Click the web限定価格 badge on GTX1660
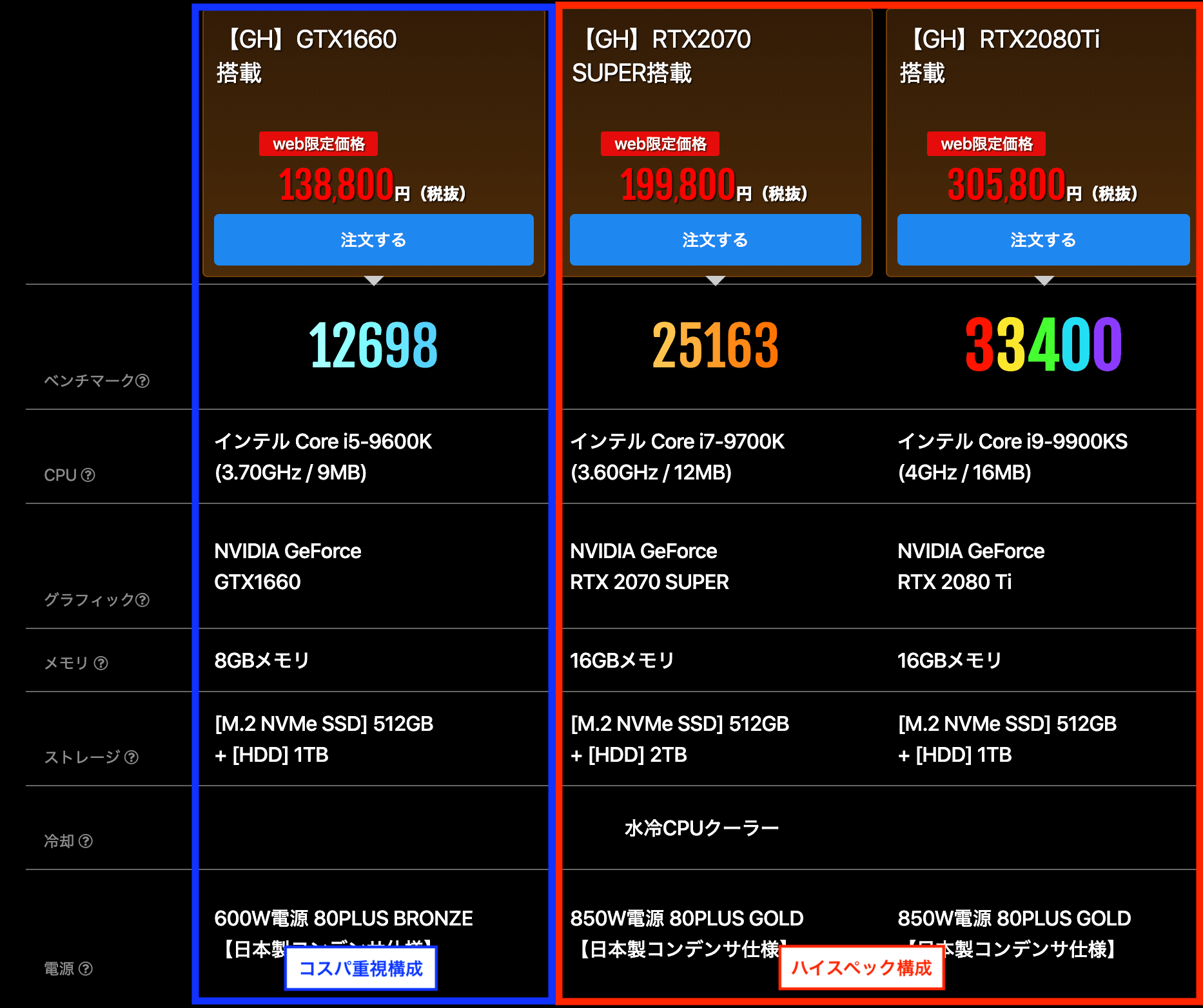This screenshot has height=1008, width=1203. click(x=318, y=144)
